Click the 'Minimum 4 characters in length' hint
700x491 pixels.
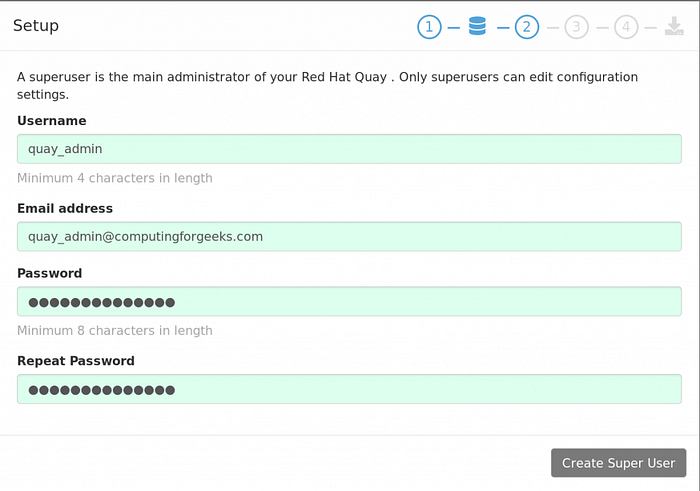(x=115, y=178)
